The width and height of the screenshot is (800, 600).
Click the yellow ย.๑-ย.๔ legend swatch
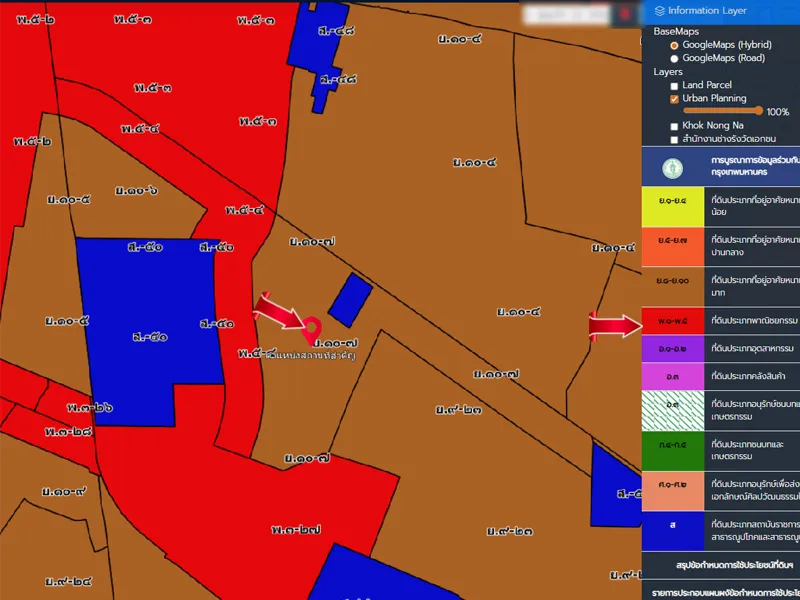[673, 205]
